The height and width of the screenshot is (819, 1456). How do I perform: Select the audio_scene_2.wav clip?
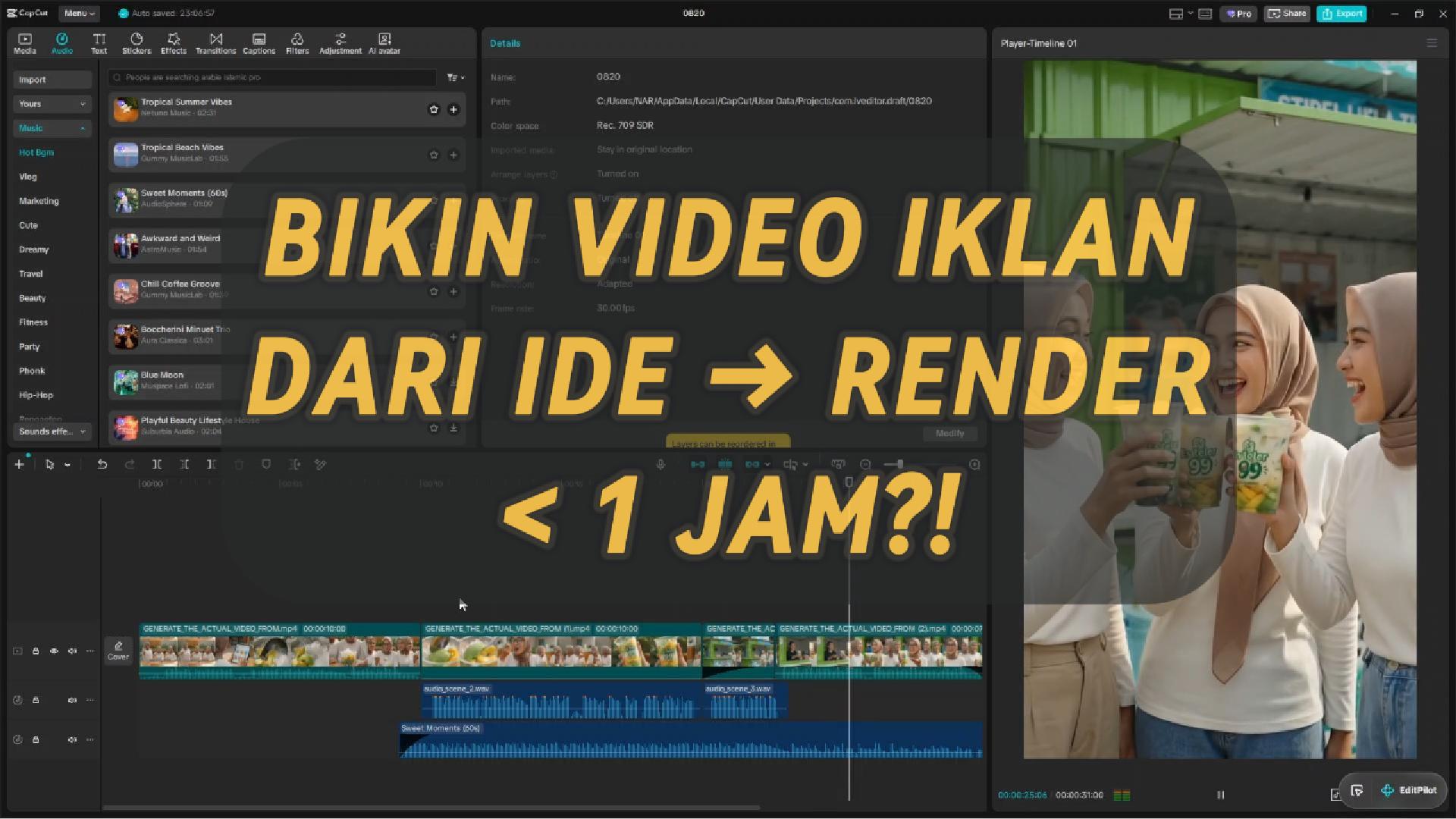[x=561, y=701]
